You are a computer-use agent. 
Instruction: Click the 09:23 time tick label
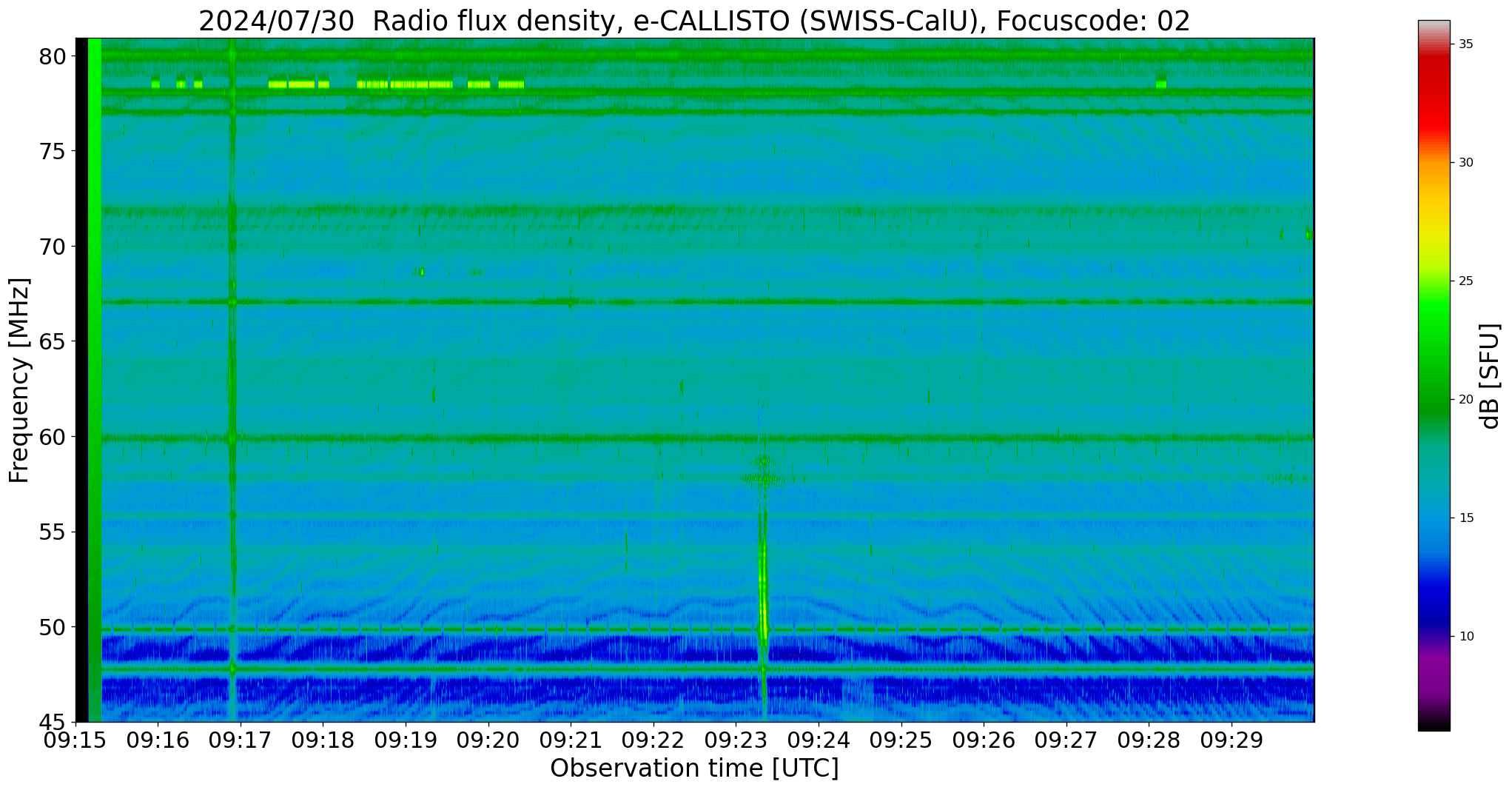point(736,740)
